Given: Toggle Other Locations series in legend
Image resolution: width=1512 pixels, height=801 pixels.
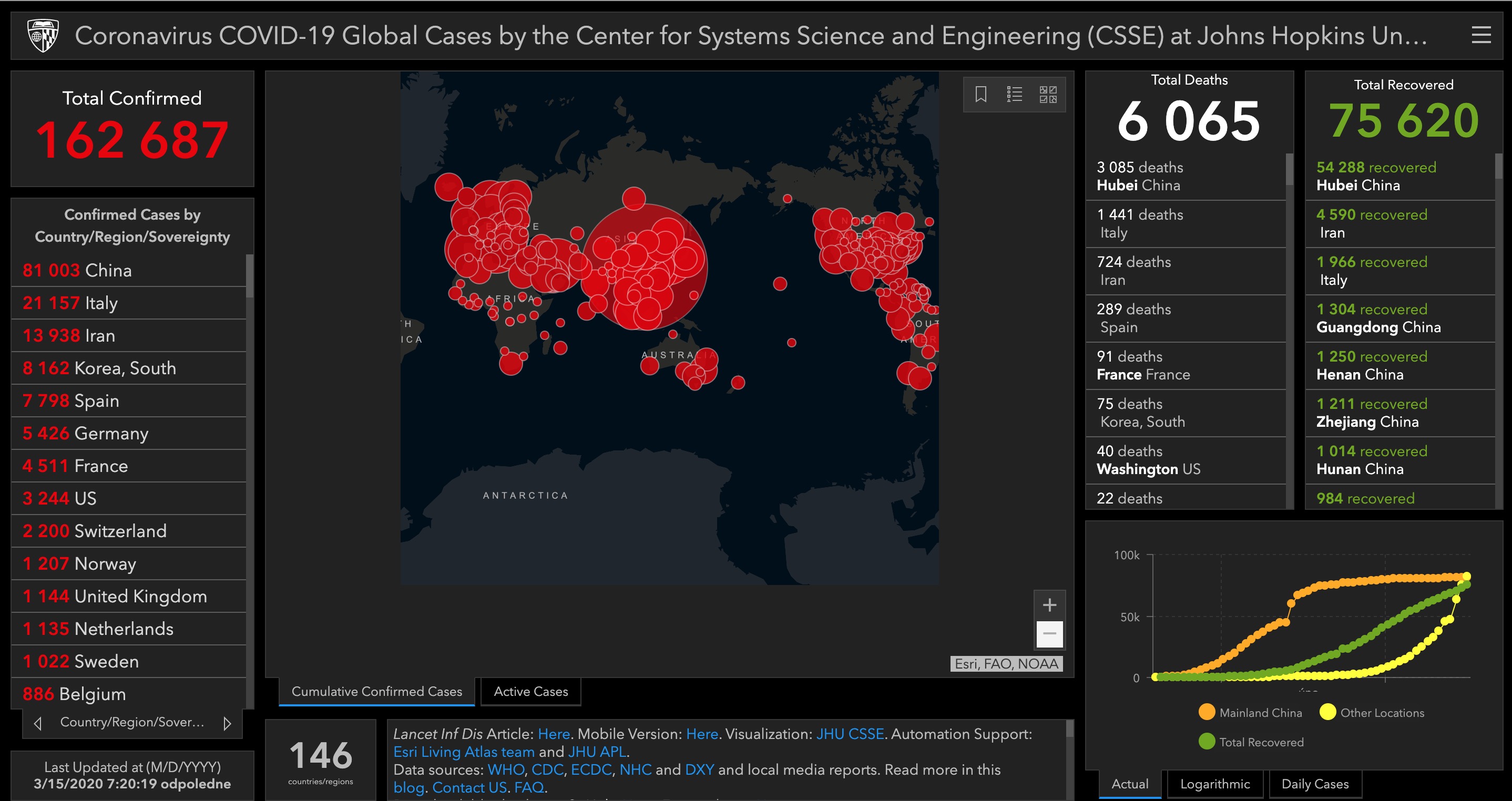Looking at the screenshot, I should pos(1371,712).
